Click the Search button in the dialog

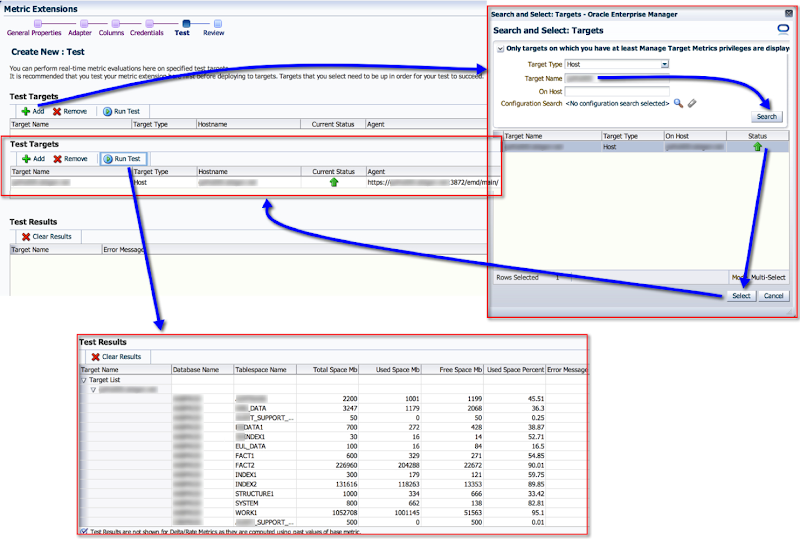[765, 116]
